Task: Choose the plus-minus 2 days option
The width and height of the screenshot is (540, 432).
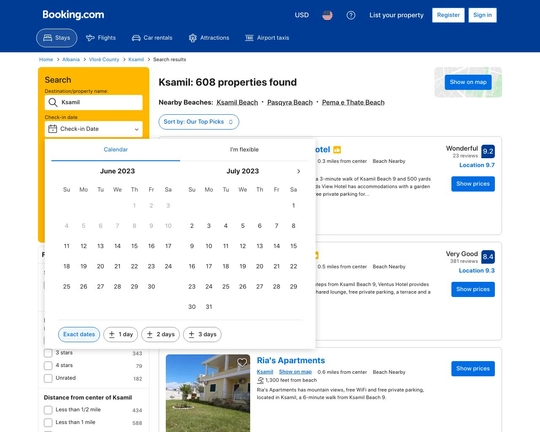Action: [x=160, y=335]
